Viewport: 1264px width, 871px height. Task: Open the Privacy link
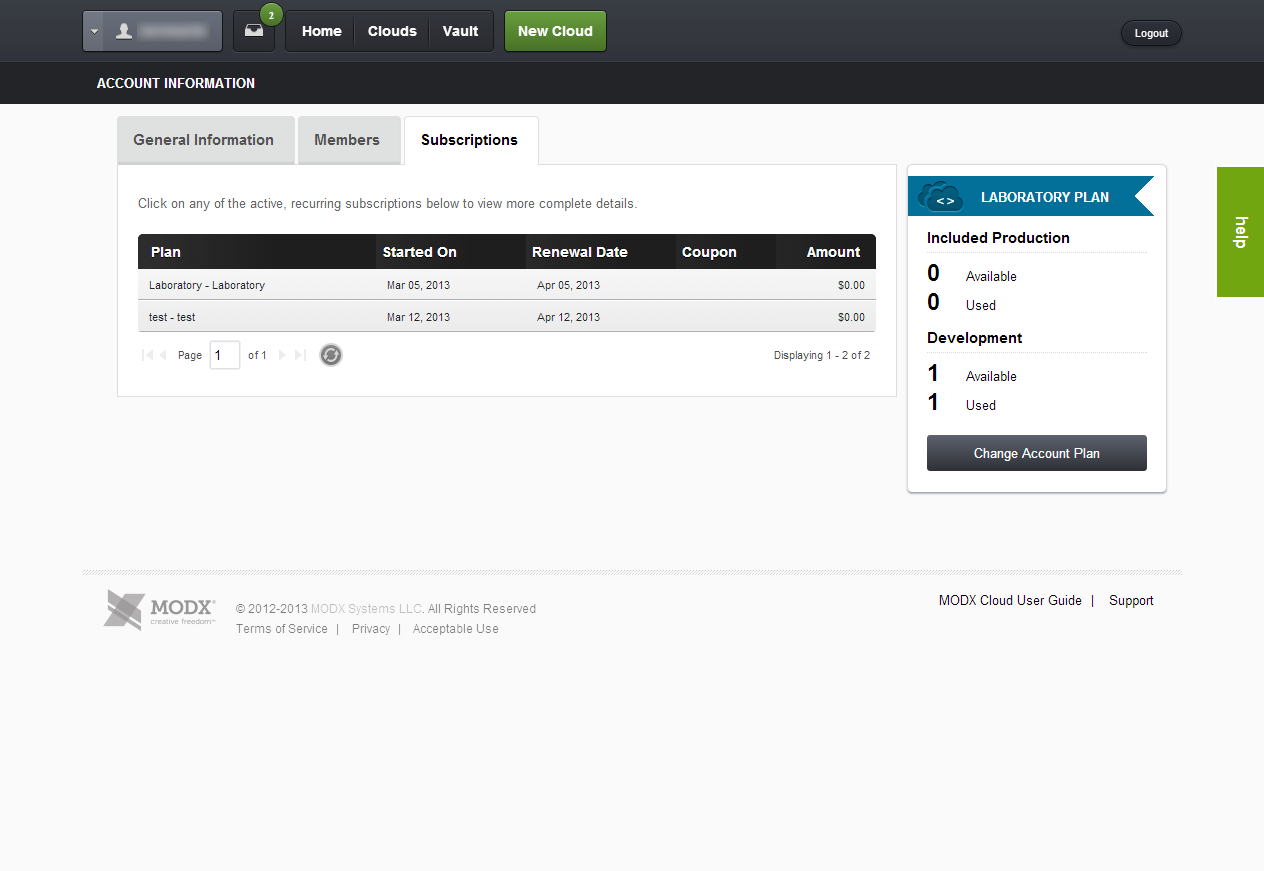pyautogui.click(x=371, y=629)
